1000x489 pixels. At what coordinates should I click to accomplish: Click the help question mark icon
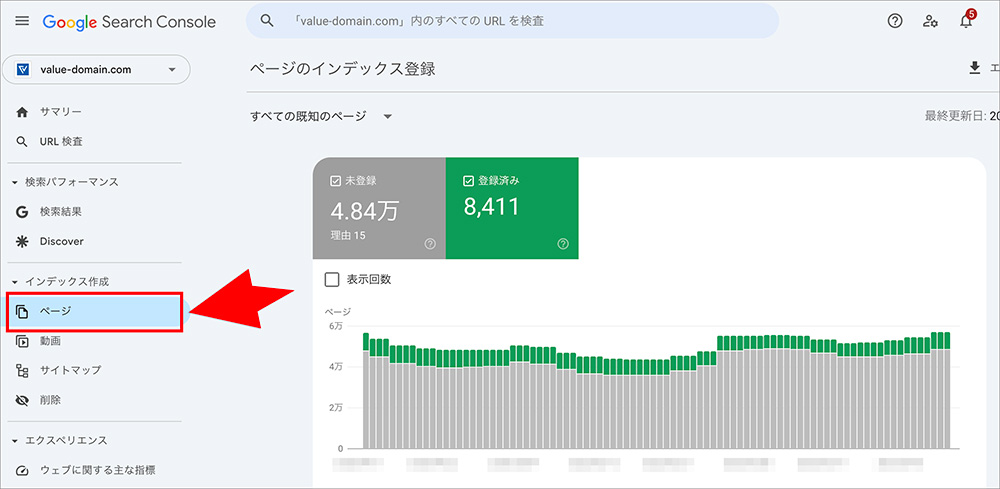tap(895, 21)
